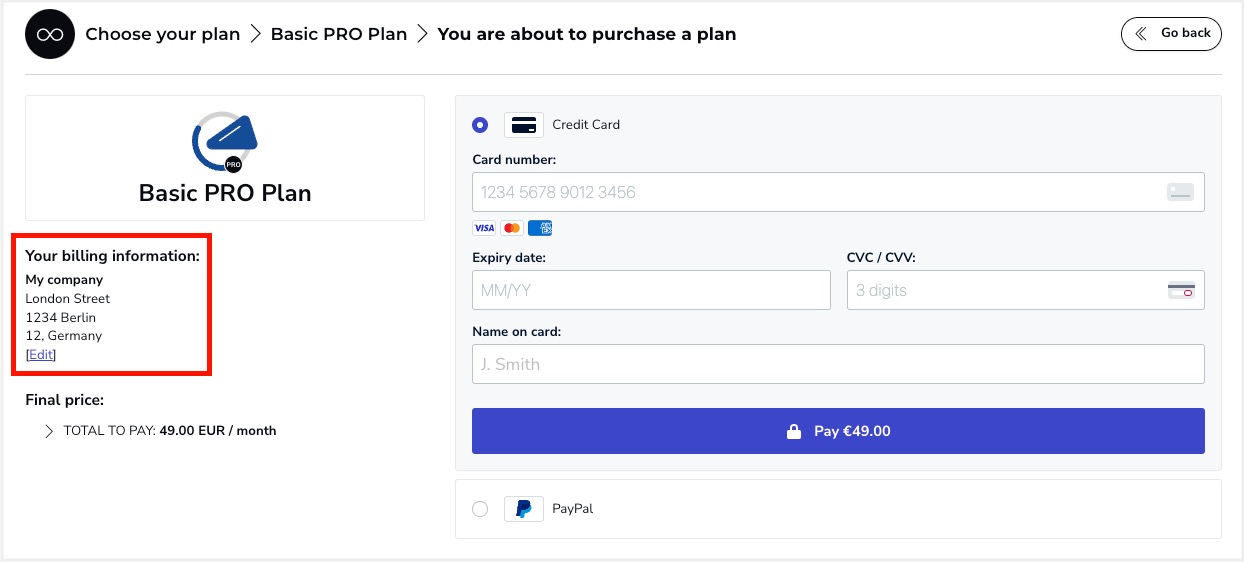Image resolution: width=1244 pixels, height=562 pixels.
Task: Click the PayPal logo icon
Action: click(524, 509)
